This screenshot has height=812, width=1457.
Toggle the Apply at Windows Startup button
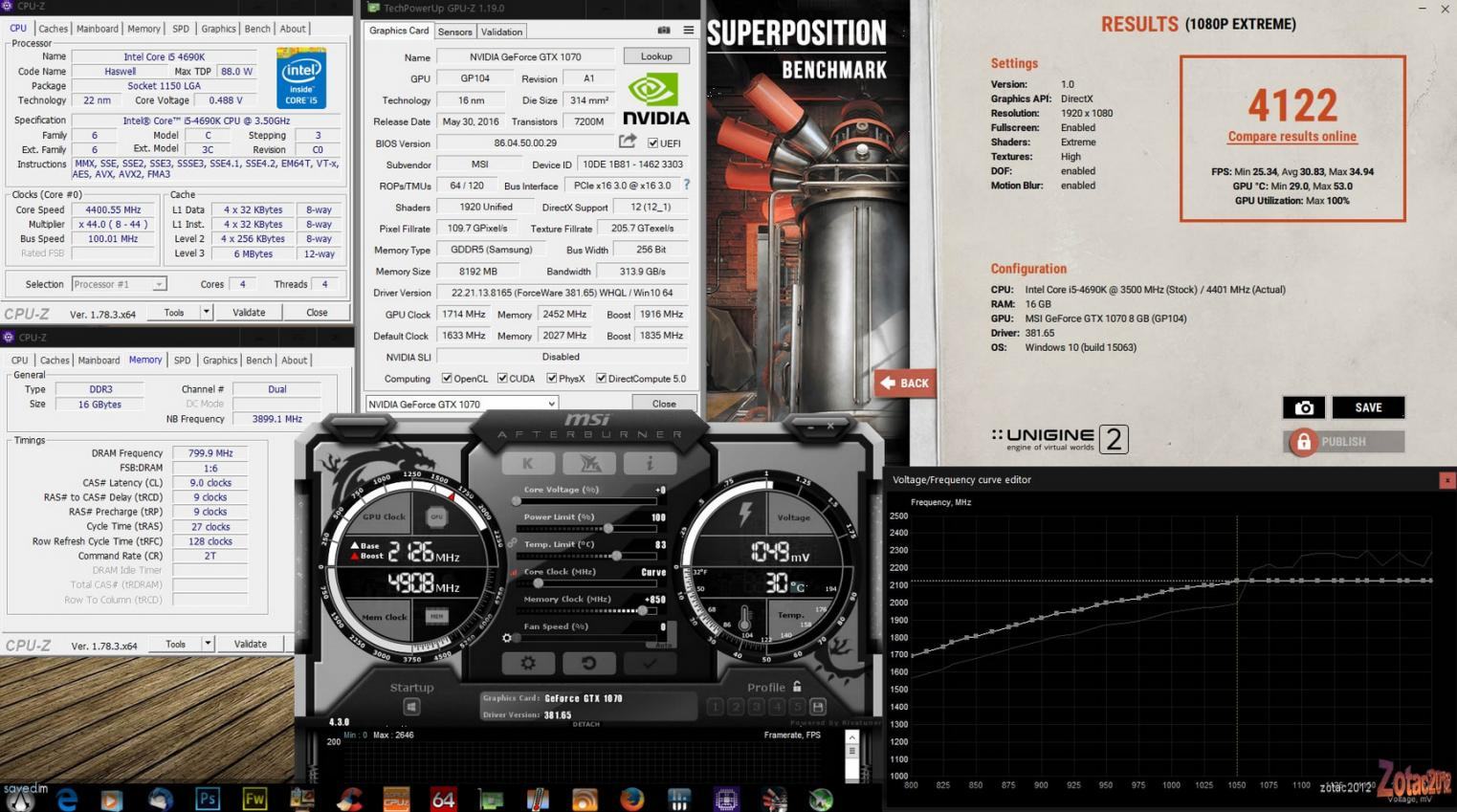click(x=411, y=707)
